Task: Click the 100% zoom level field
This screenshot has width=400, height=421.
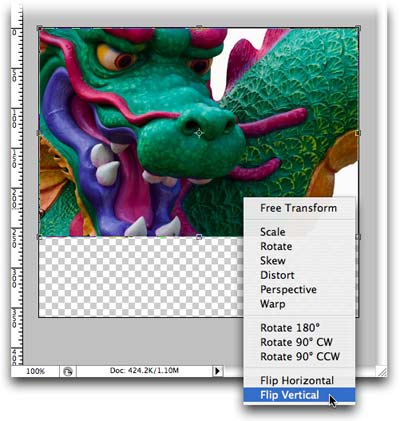Action: tap(35, 371)
